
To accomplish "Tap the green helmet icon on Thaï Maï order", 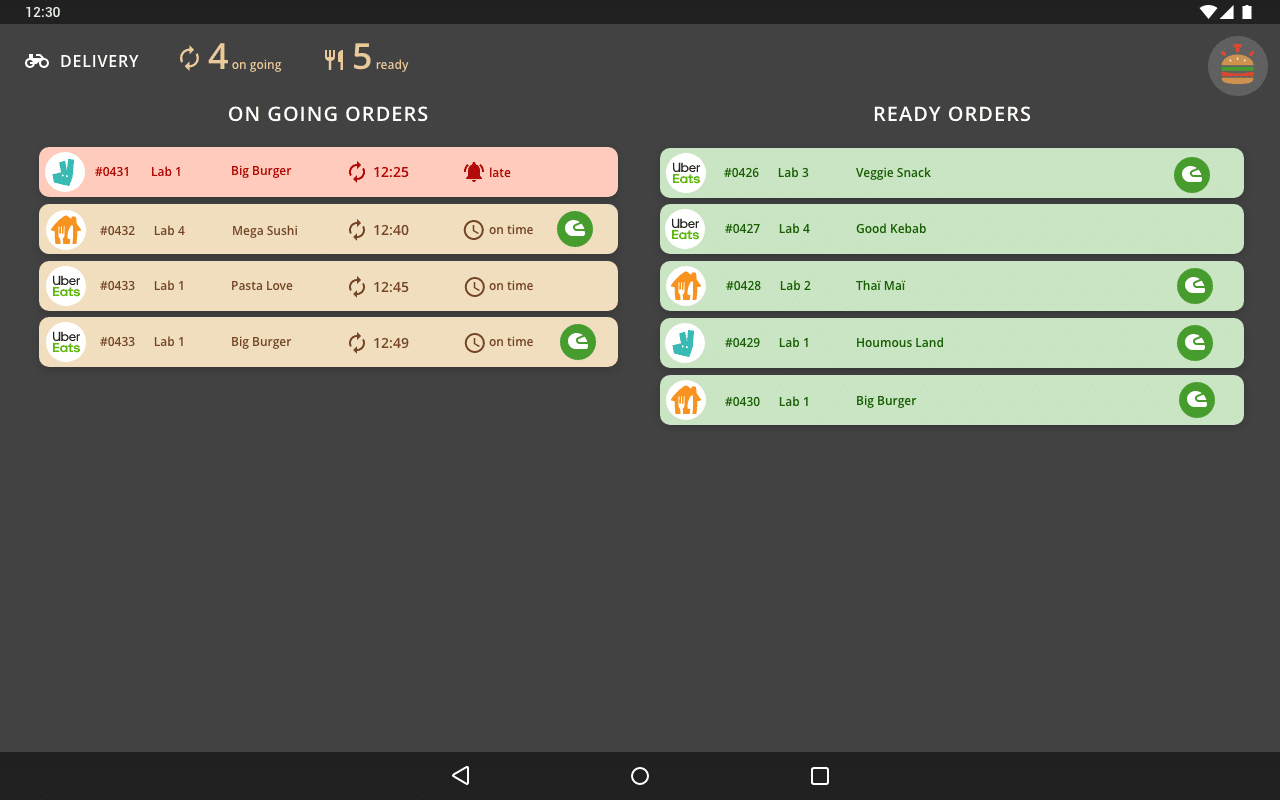I will tap(1195, 286).
